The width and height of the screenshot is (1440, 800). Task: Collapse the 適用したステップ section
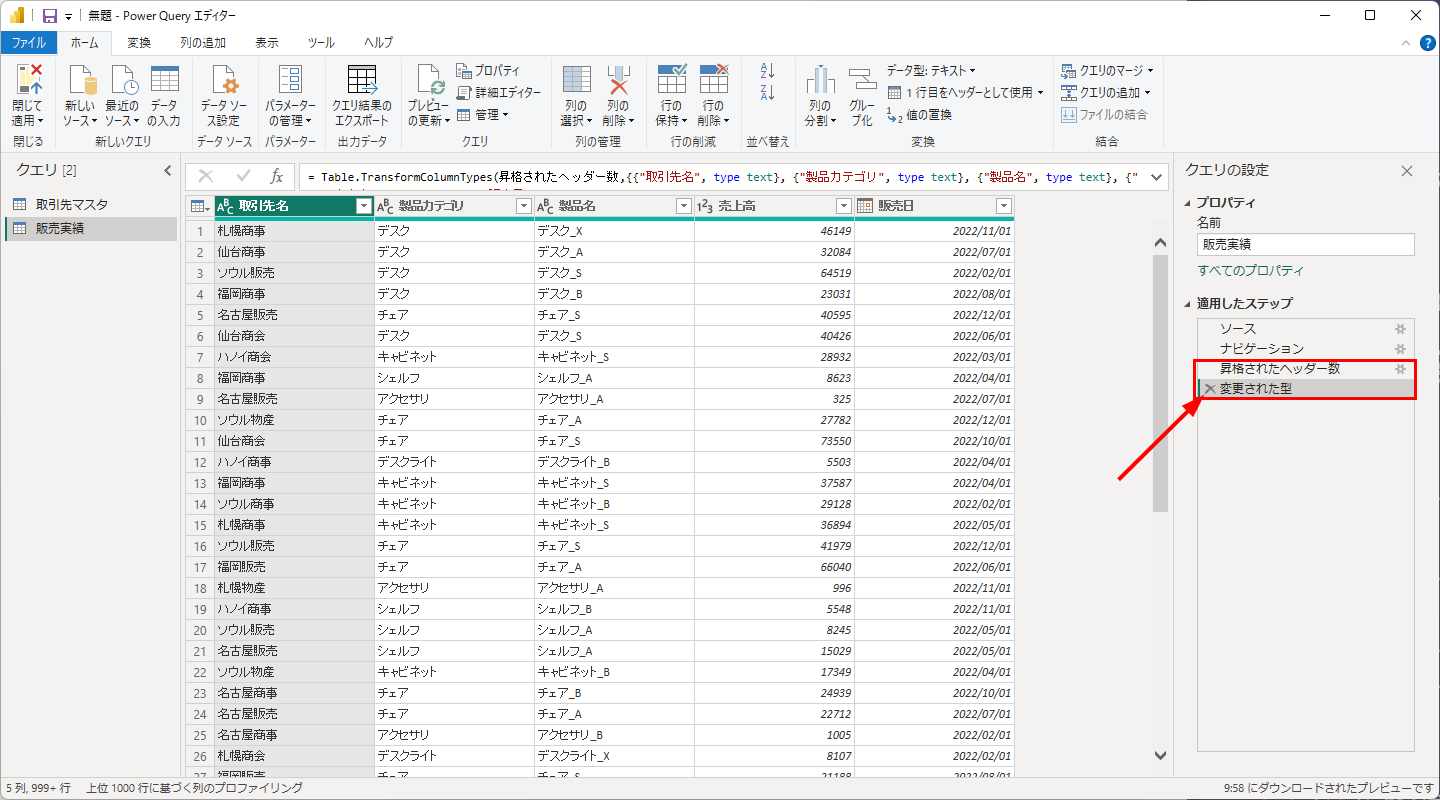click(x=1187, y=304)
